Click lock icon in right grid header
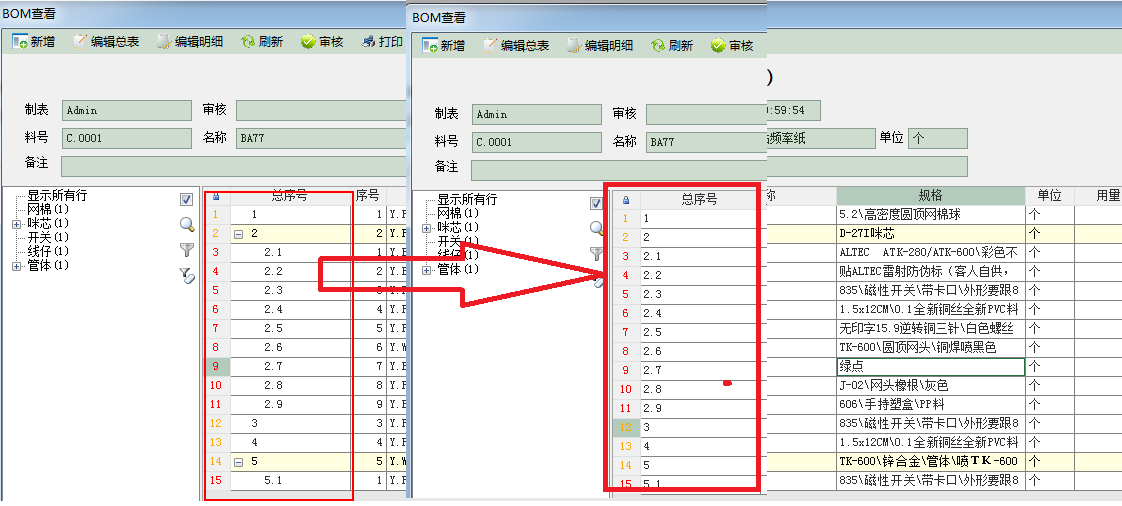The width and height of the screenshot is (1122, 506). [626, 200]
